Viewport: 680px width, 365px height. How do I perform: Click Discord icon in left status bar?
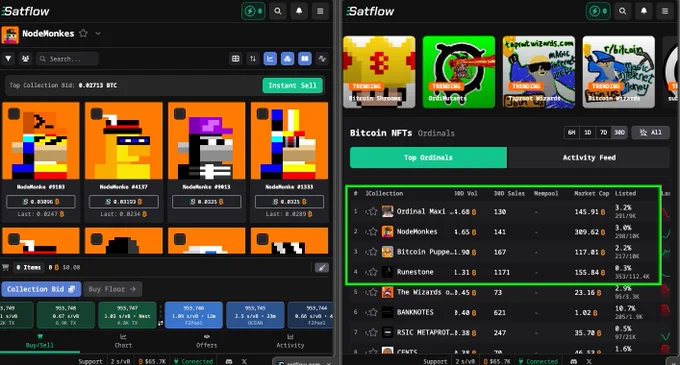click(229, 361)
